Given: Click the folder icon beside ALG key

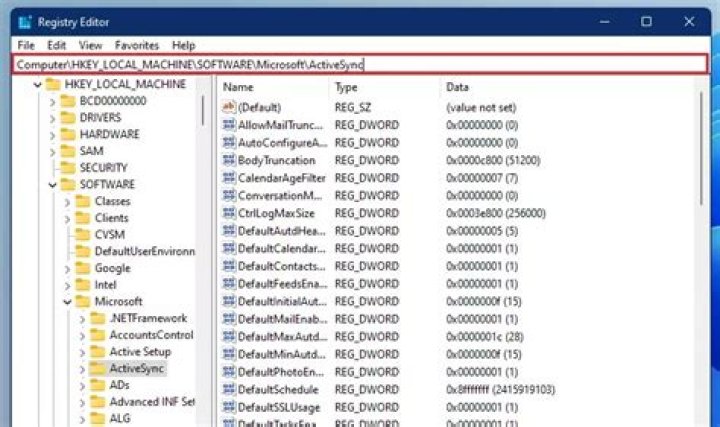Looking at the screenshot, I should [x=98, y=418].
